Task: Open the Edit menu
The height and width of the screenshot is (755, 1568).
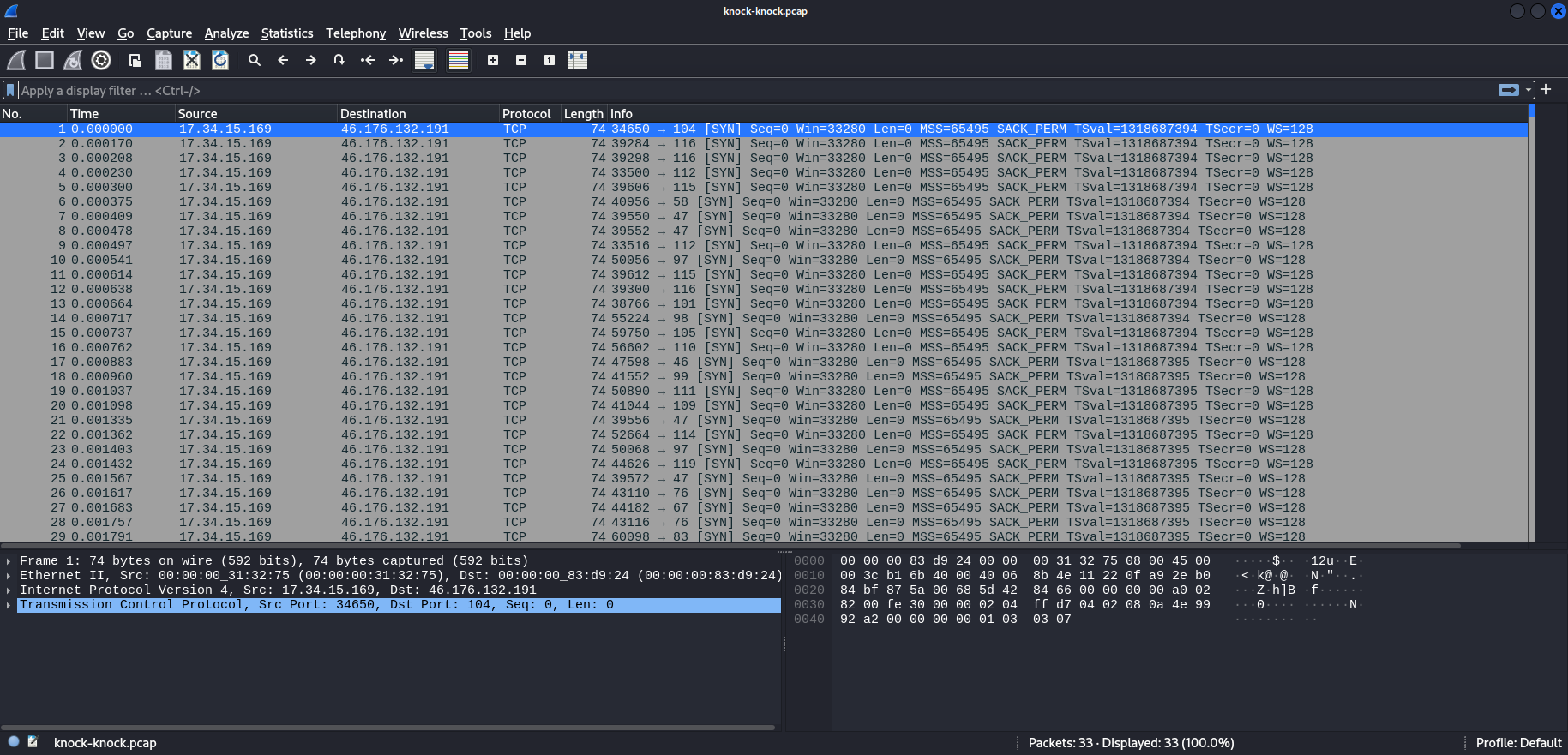Action: [53, 33]
